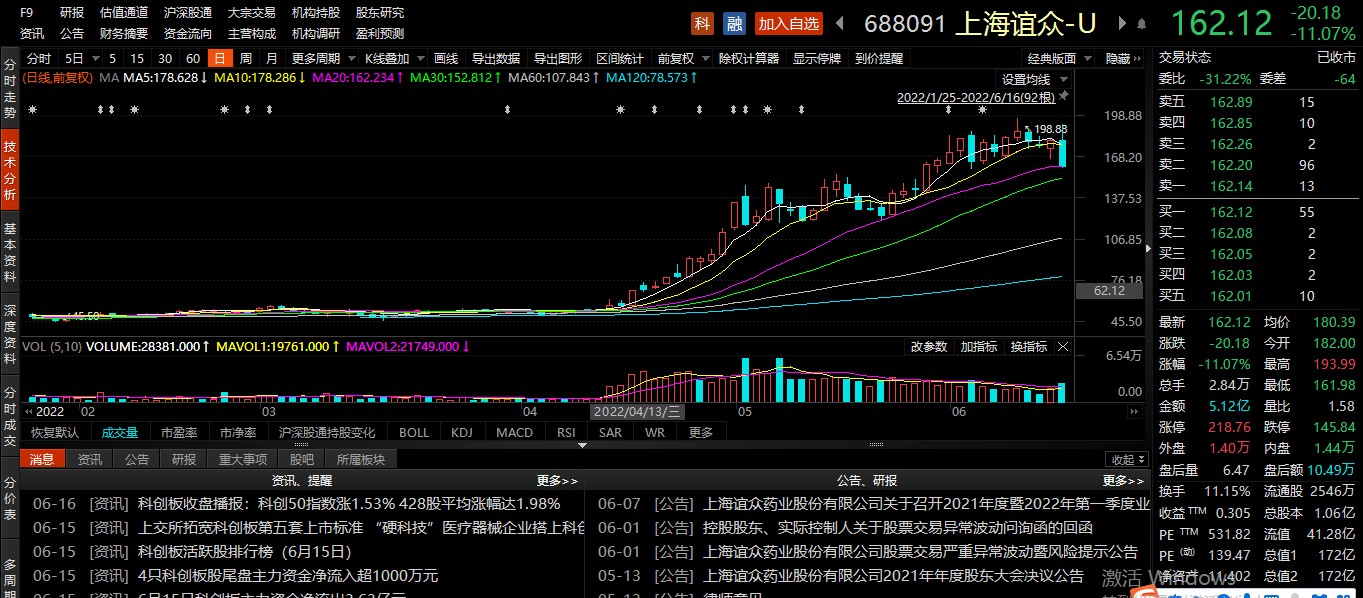
Task: Switch to the 重大事项 tab
Action: (x=243, y=459)
